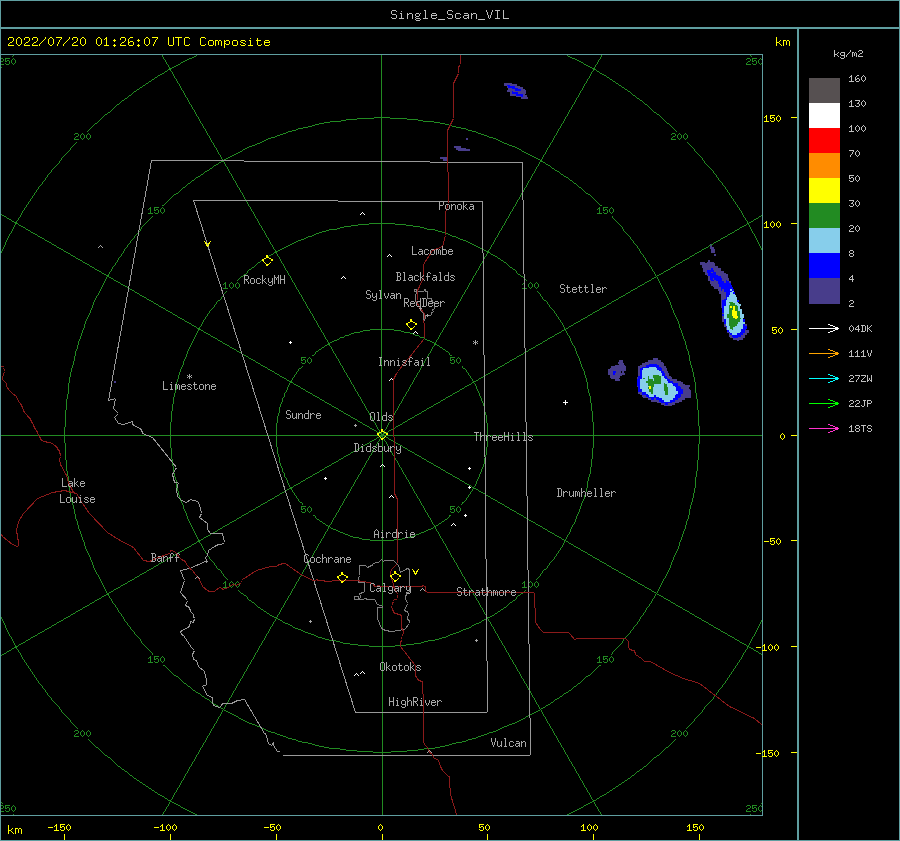The width and height of the screenshot is (900, 841).
Task: Click the Vulcan label
Action: 508,743
